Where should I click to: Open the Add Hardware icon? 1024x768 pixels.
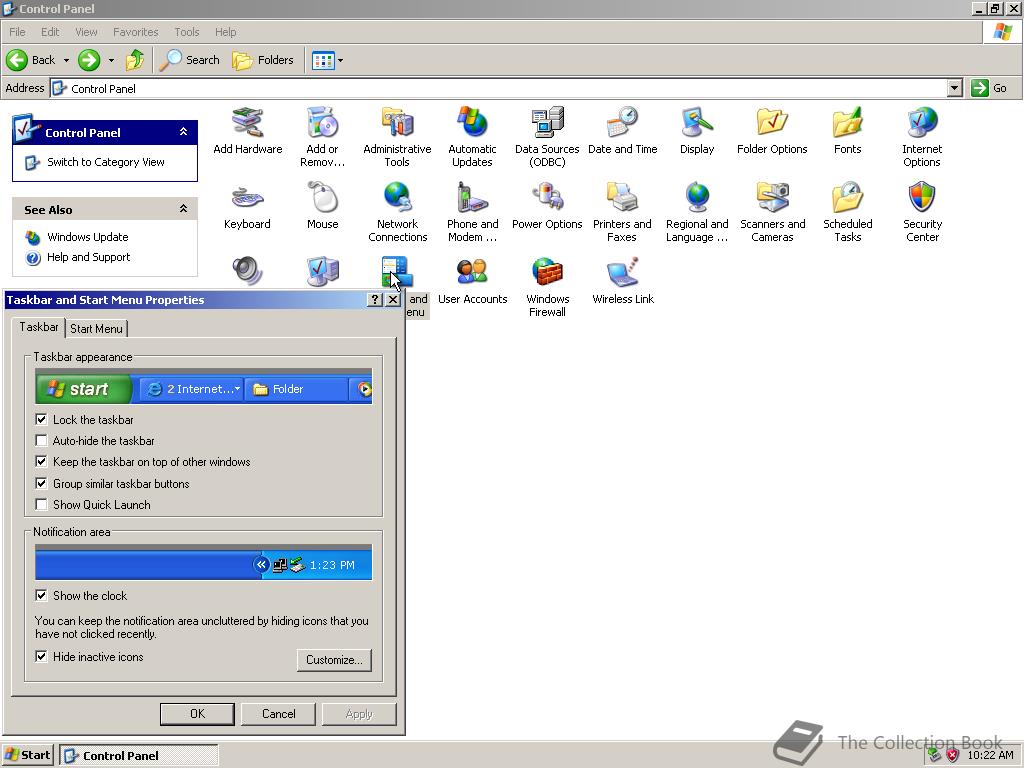tap(248, 123)
